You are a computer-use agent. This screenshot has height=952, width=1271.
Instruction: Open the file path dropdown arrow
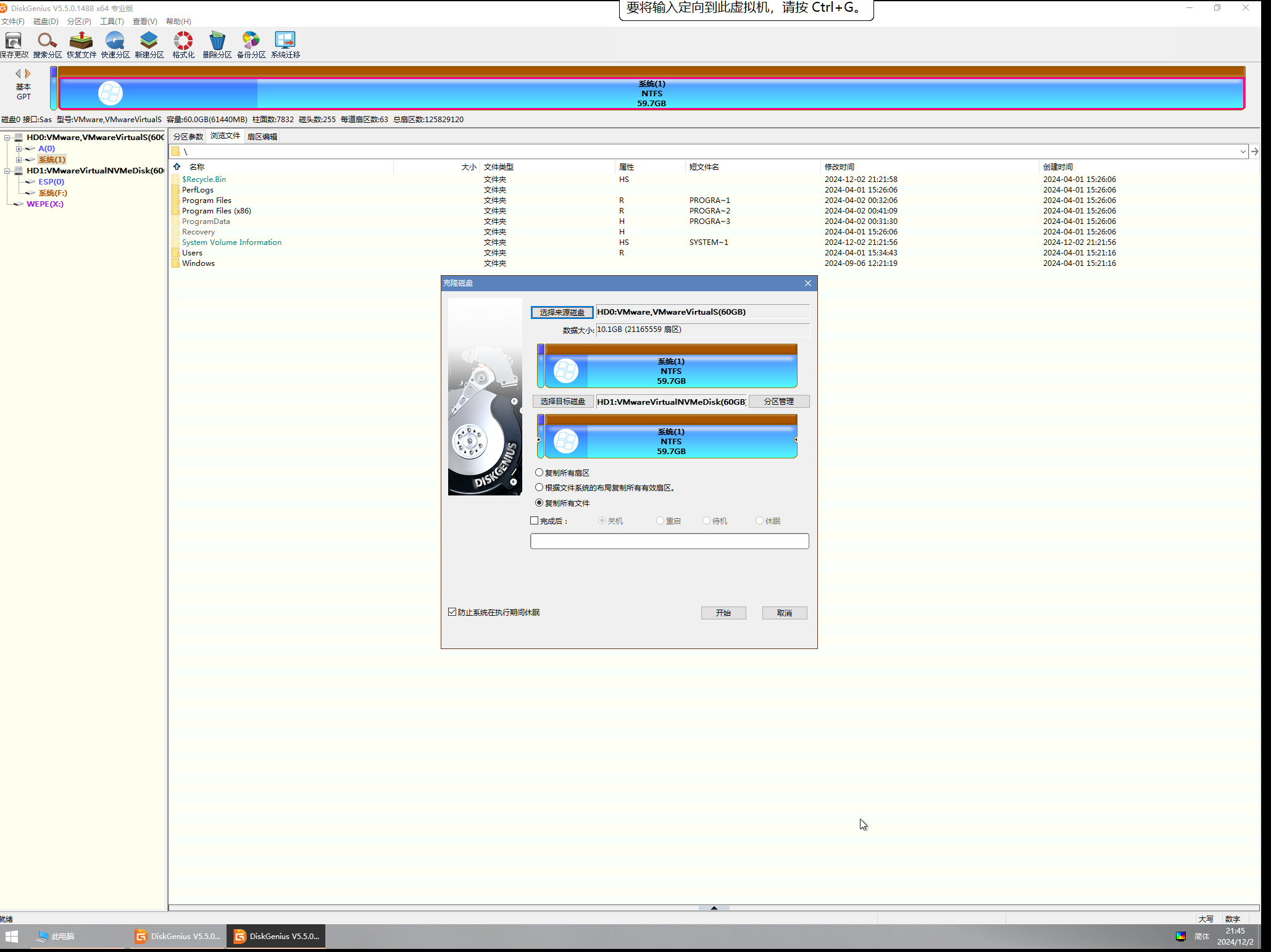coord(1243,152)
